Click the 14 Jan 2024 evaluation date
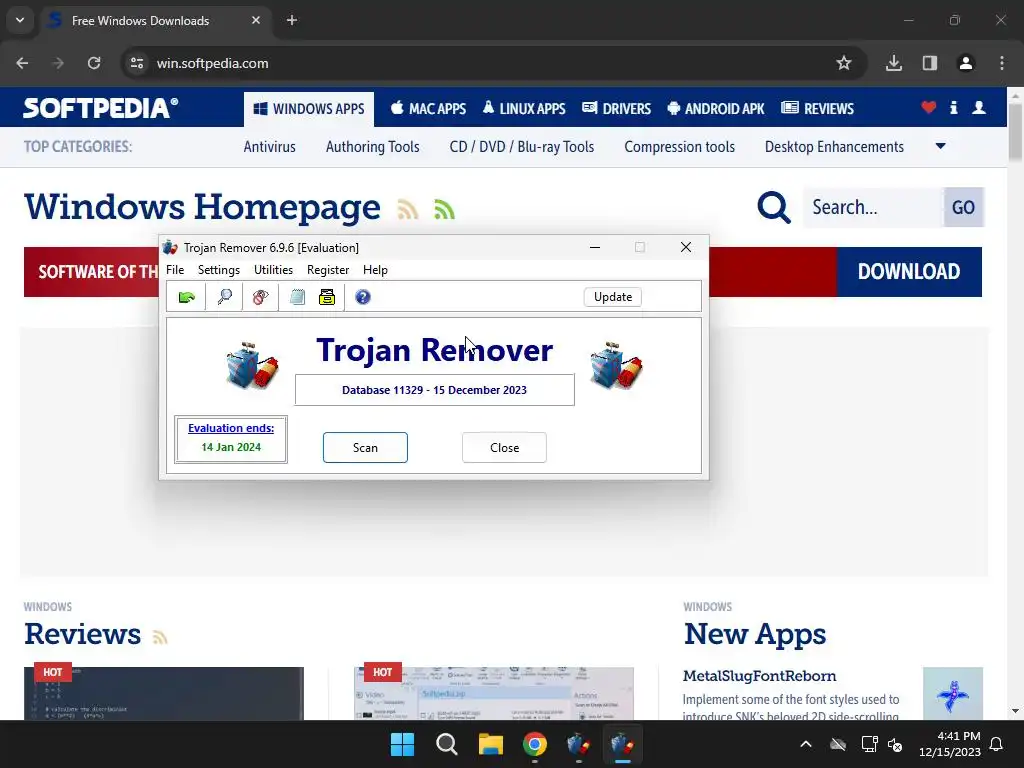 point(231,447)
